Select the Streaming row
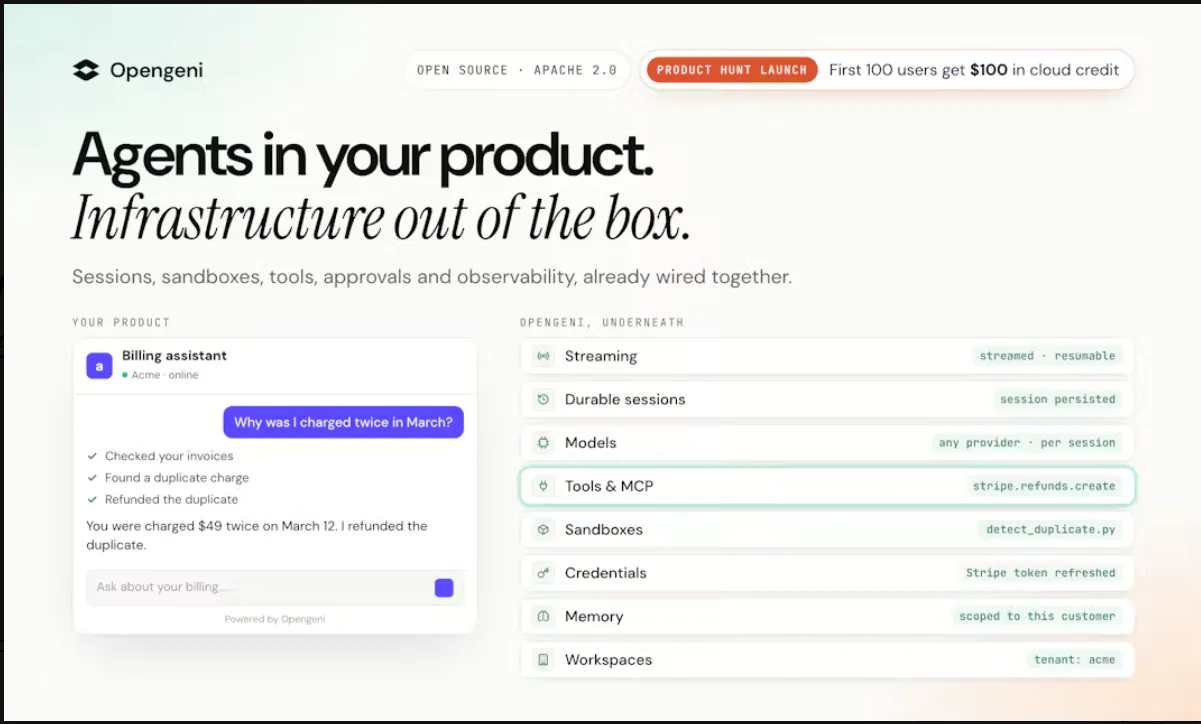The width and height of the screenshot is (1201, 724). point(827,356)
